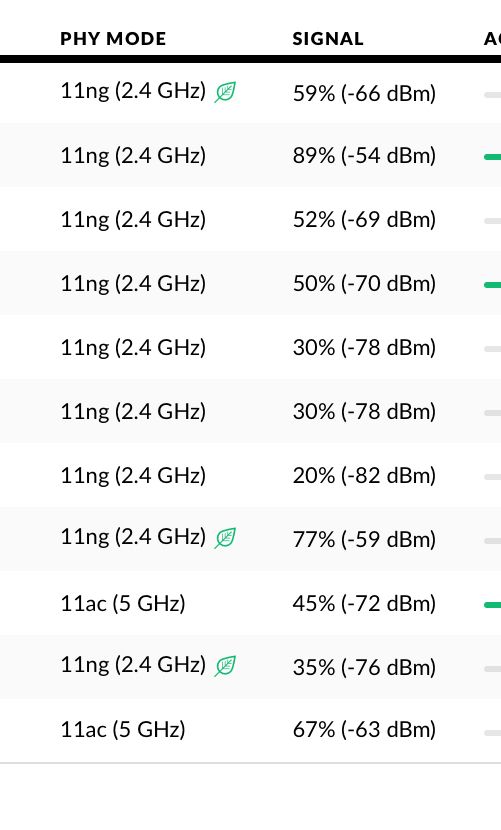Screen dimensions: 501x830
Task: Sort by the SIGNAL column header
Action: [328, 39]
